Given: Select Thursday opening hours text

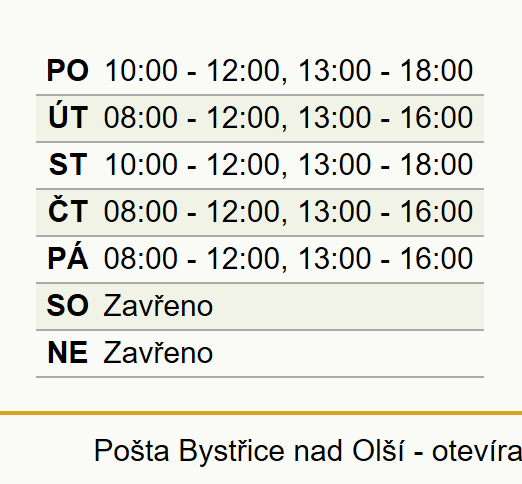Looking at the screenshot, I should click(288, 211).
